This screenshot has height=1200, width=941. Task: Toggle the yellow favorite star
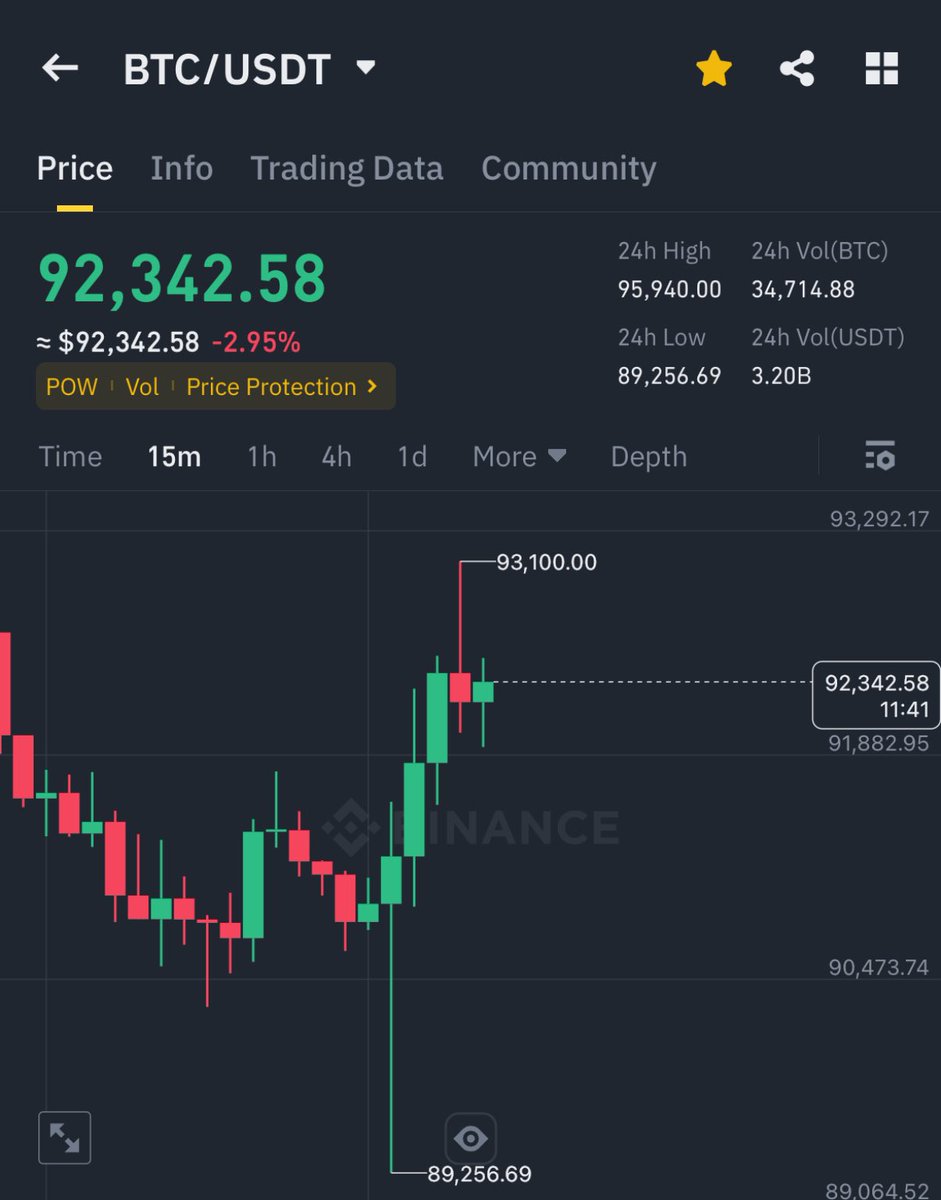coord(714,69)
